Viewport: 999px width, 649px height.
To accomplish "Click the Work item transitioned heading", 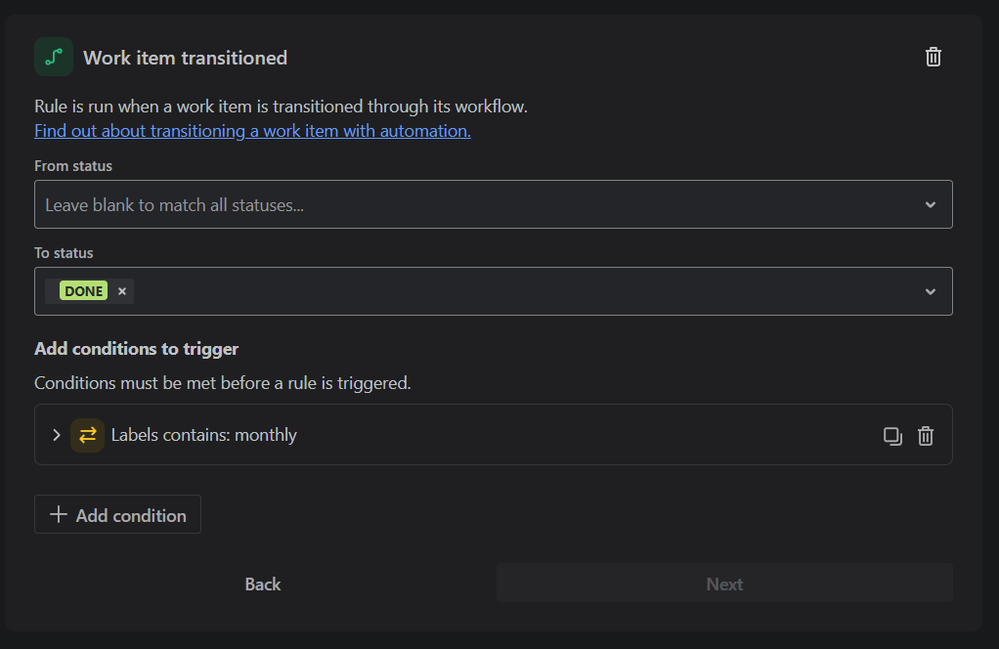I will (185, 58).
